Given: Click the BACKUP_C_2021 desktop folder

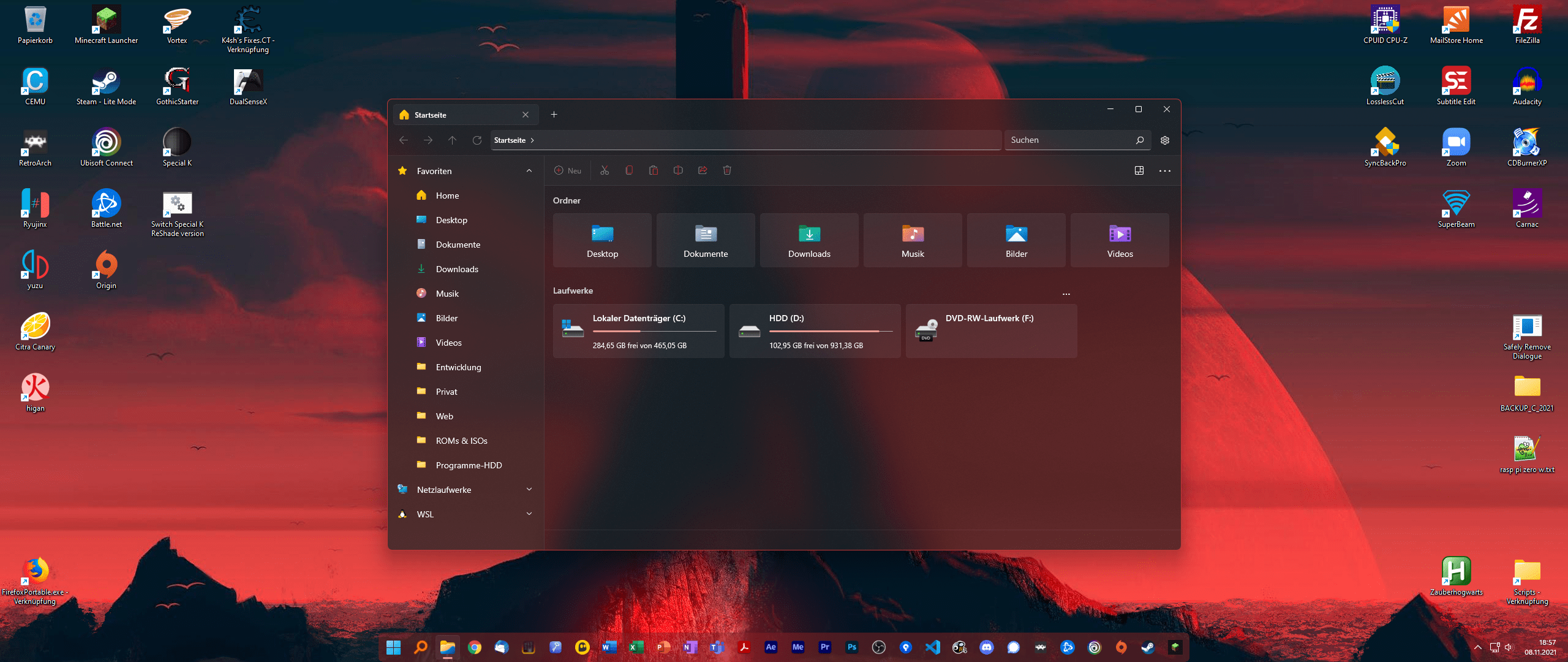Looking at the screenshot, I should pos(1527,393).
